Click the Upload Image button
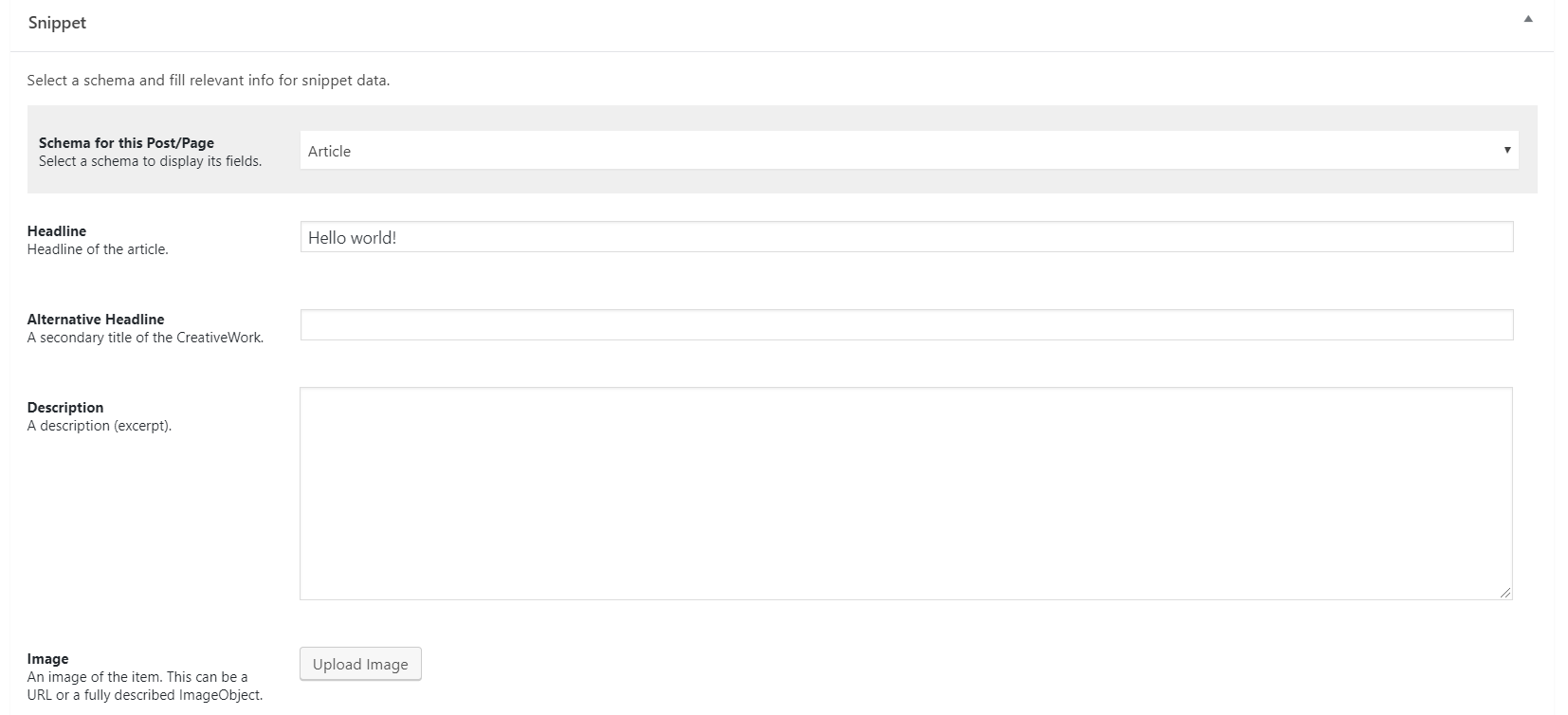Screen dimensions: 1568x715 360,664
